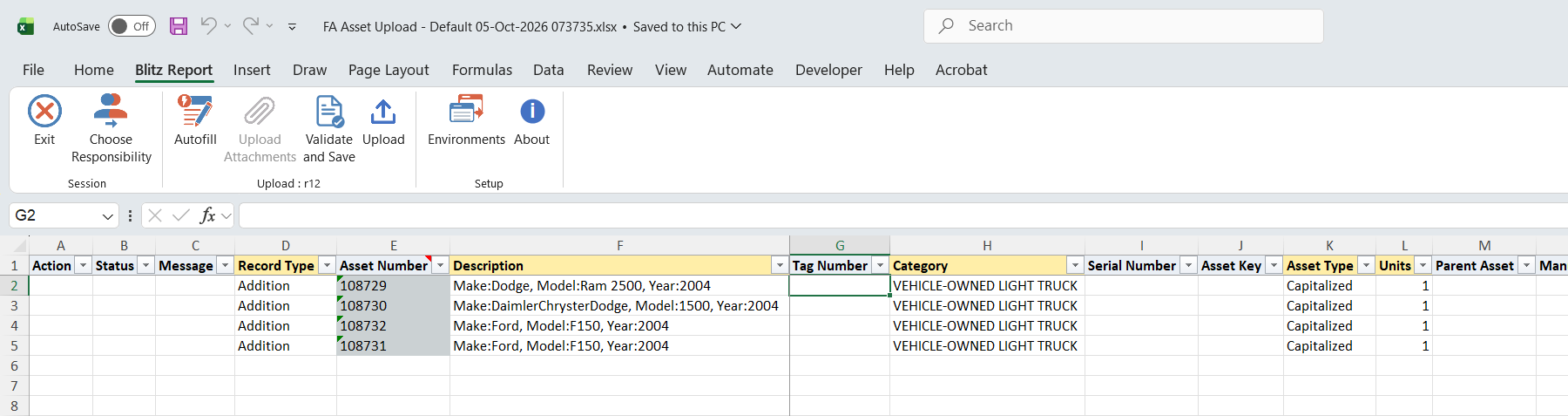Select cell with asset number 108729
The height and width of the screenshot is (416, 1568).
pyautogui.click(x=393, y=285)
